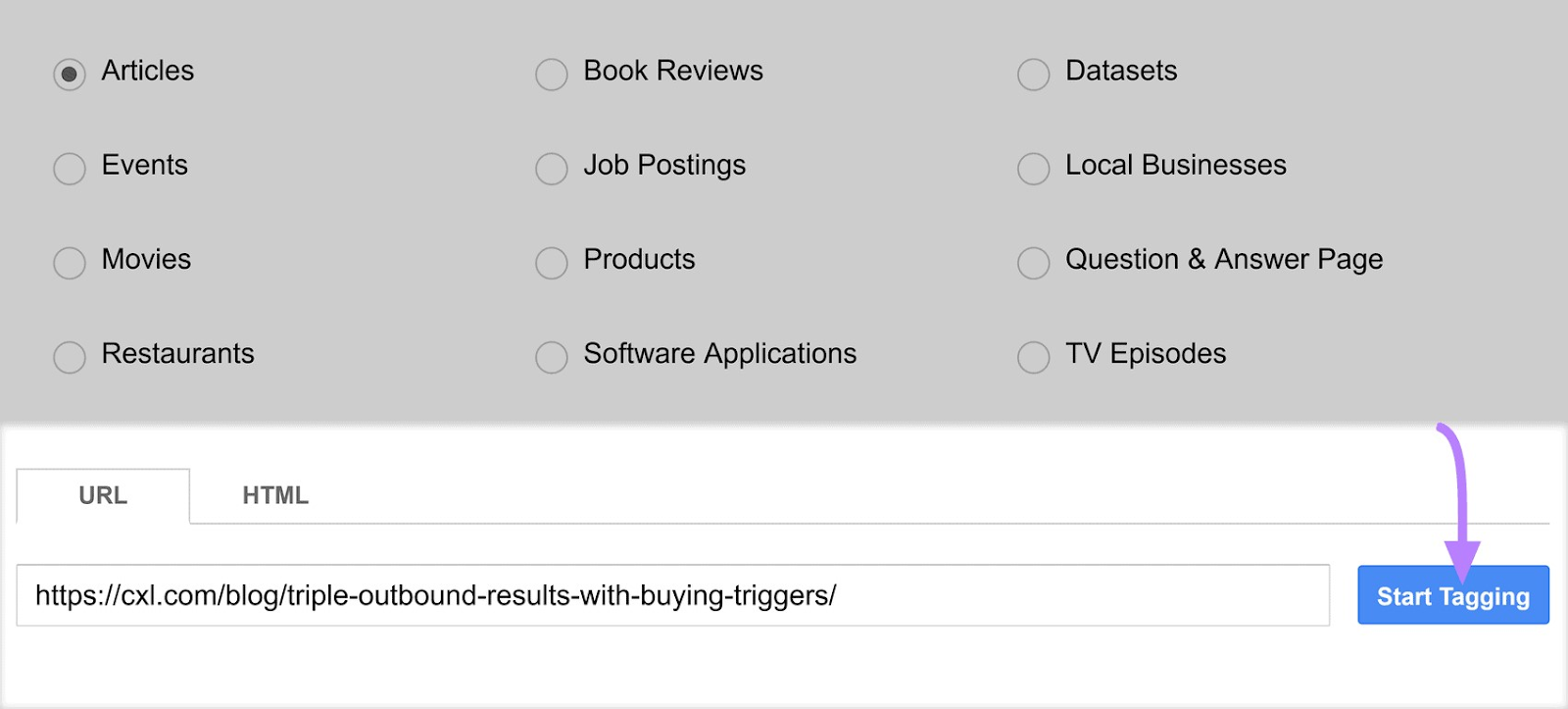Pick the Products data type

(x=552, y=263)
